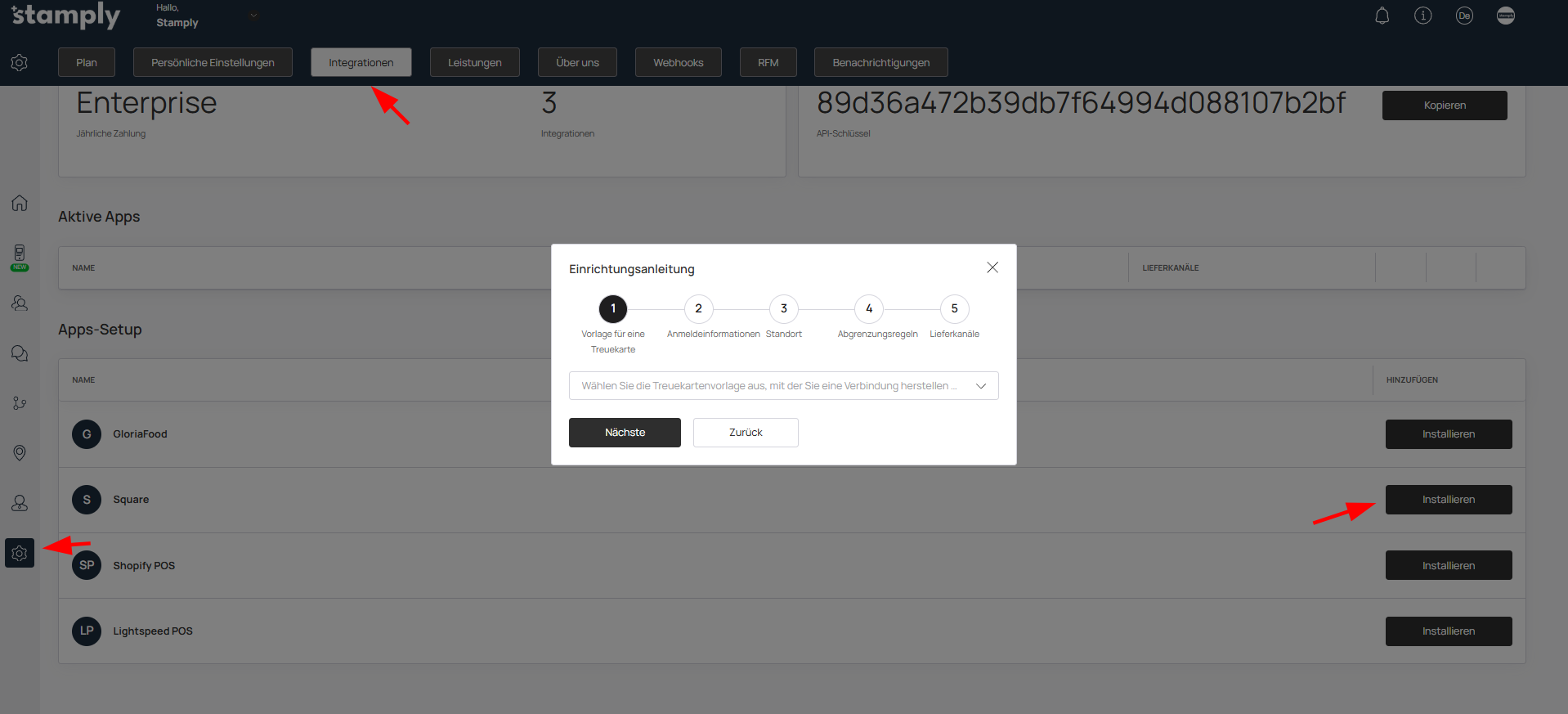The image size is (1568, 714).
Task: Open the sidebar branch workflow icon
Action: tap(20, 403)
